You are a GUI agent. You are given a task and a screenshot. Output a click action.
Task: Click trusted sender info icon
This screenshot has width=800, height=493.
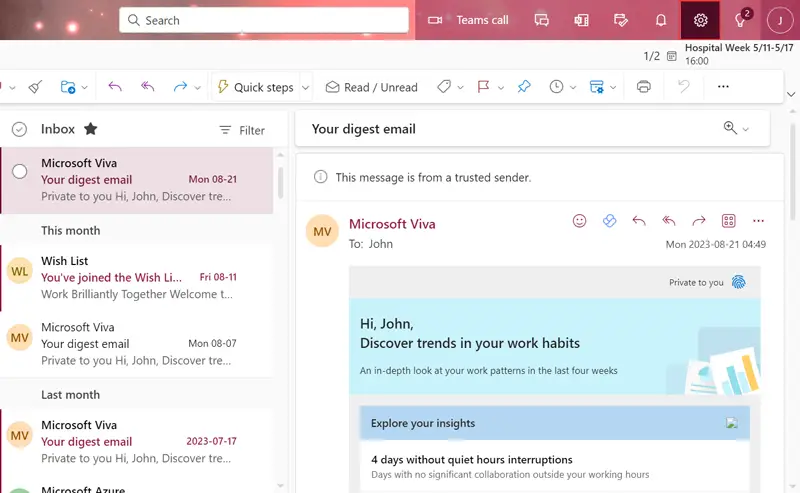coord(320,177)
